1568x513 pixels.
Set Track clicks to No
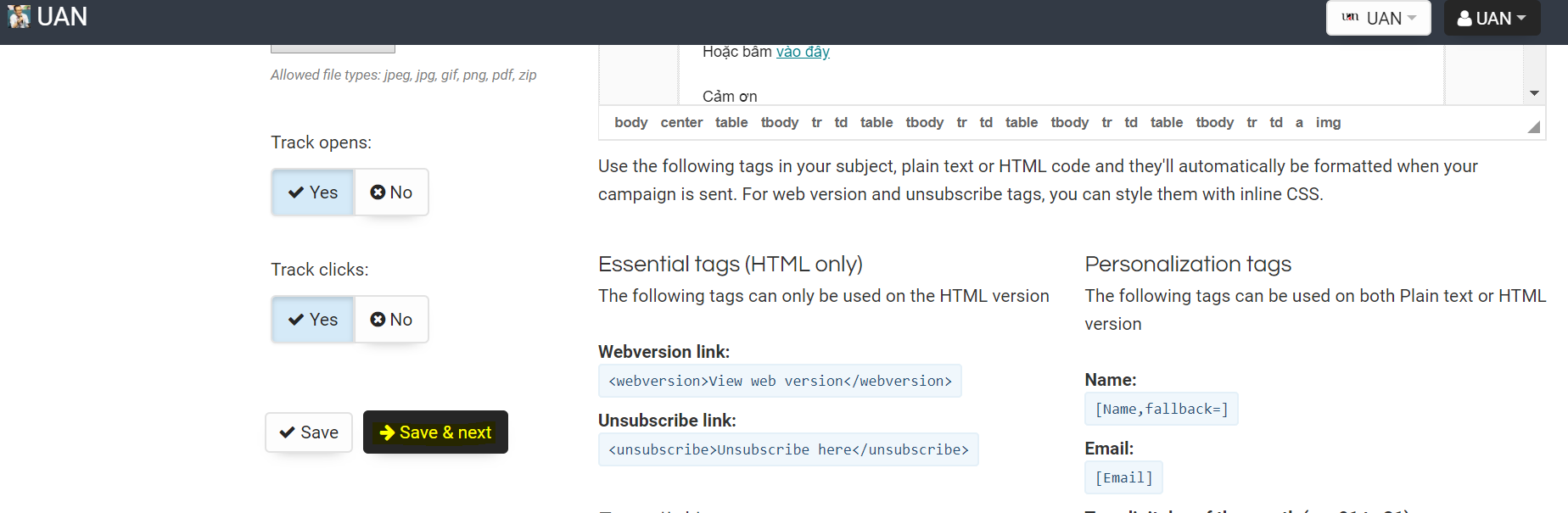[x=391, y=320]
